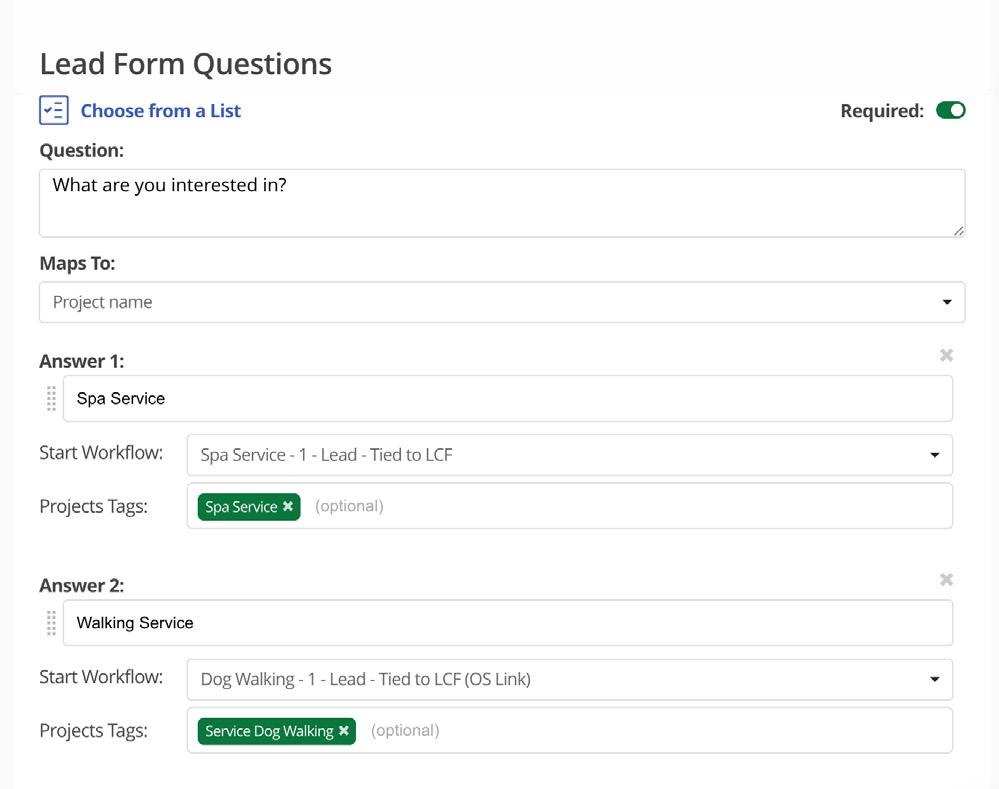Select the green Spa Service tag chip
The width and height of the screenshot is (999, 789).
(240, 507)
